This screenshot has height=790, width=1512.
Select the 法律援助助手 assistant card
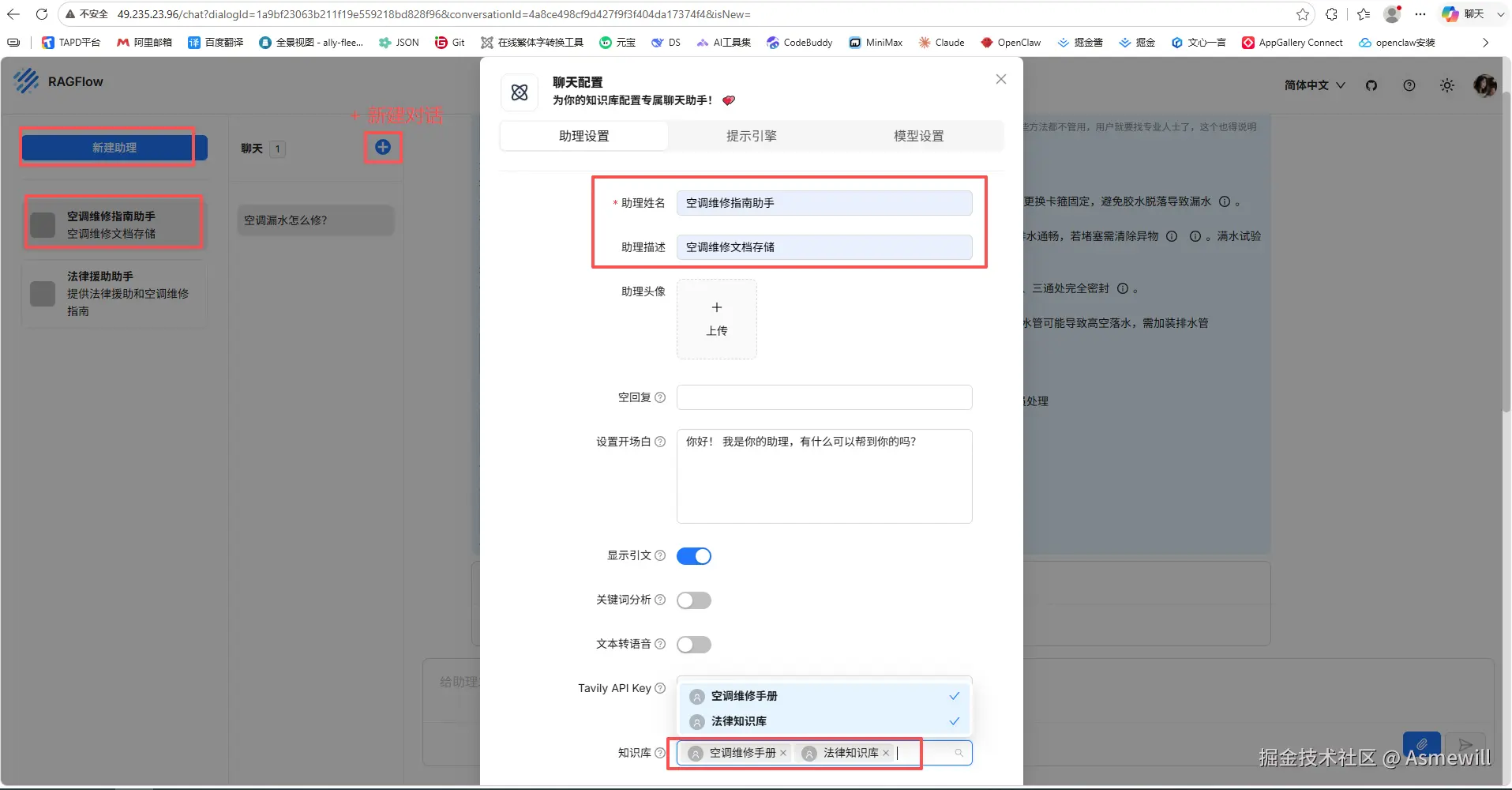114,293
